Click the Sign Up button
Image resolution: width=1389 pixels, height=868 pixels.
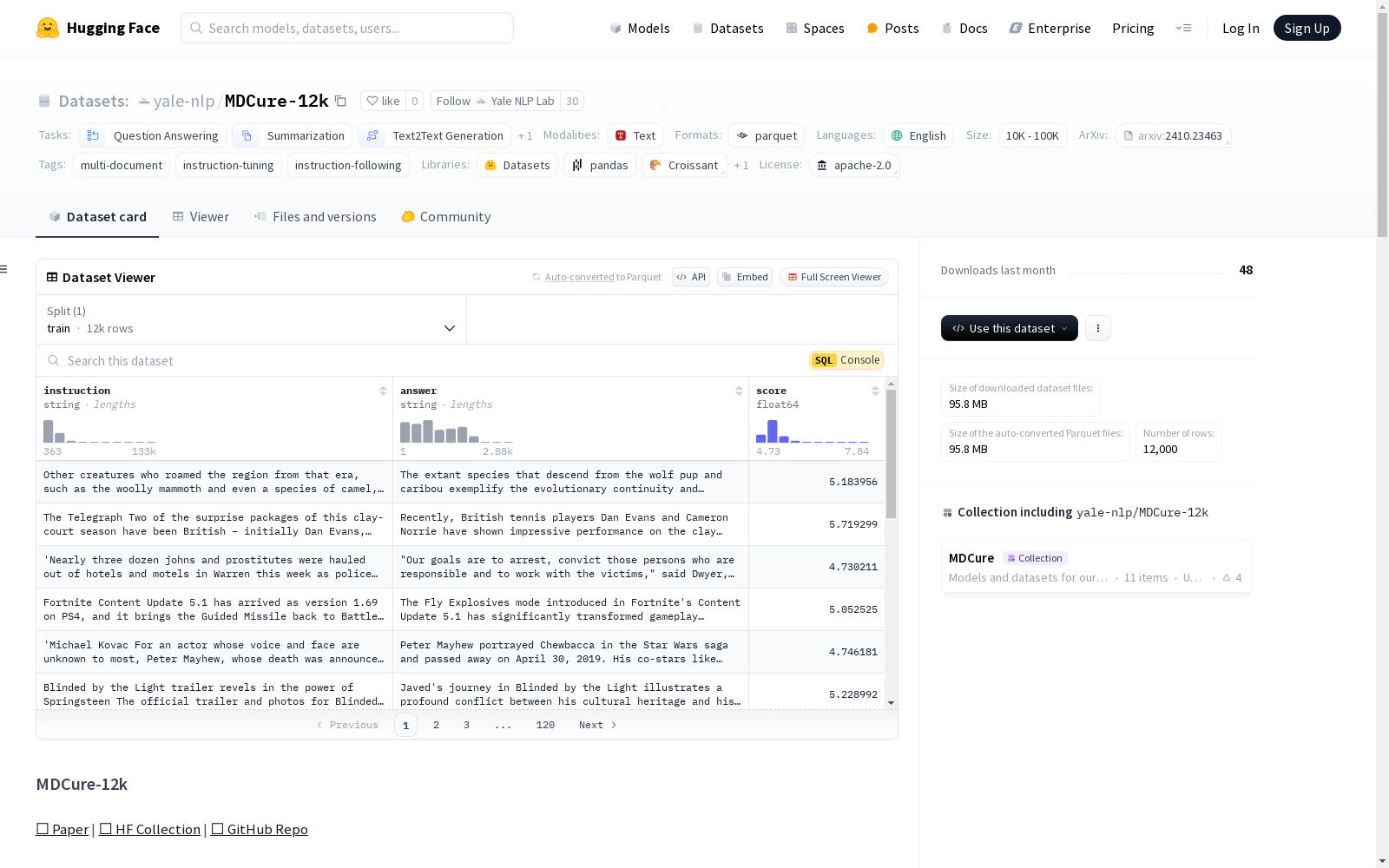point(1307,28)
